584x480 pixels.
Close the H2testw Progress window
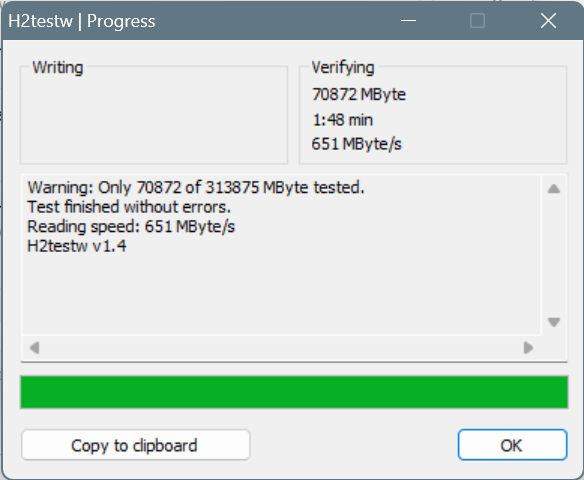[548, 20]
